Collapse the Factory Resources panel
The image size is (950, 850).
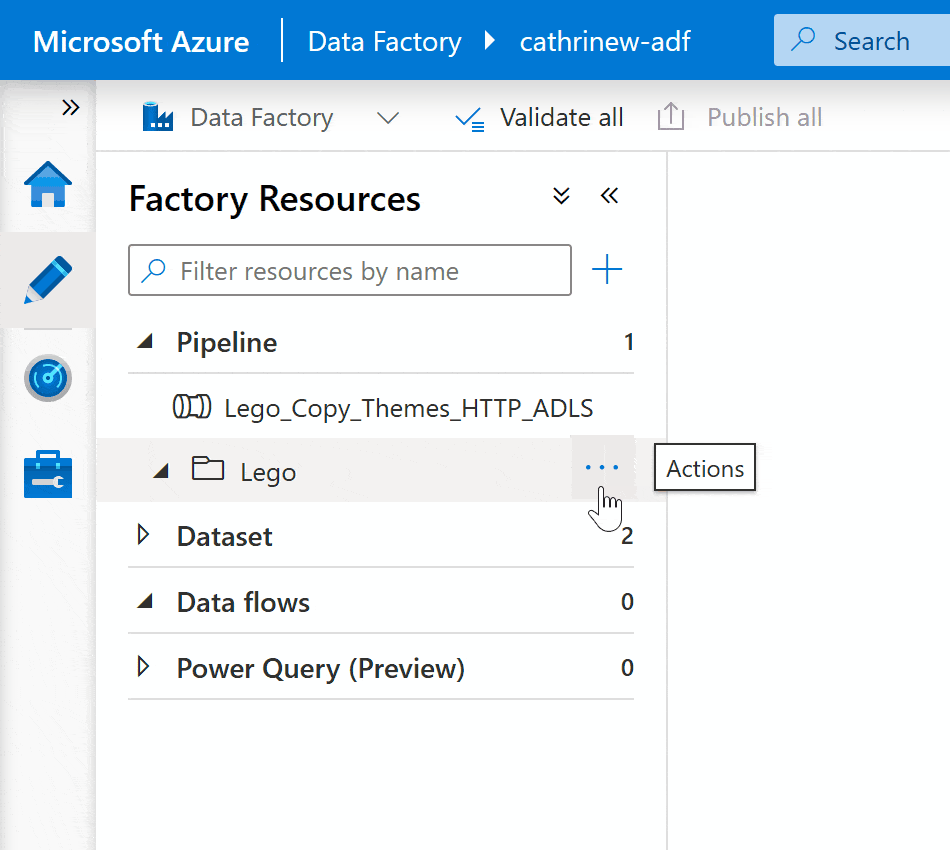(x=609, y=195)
